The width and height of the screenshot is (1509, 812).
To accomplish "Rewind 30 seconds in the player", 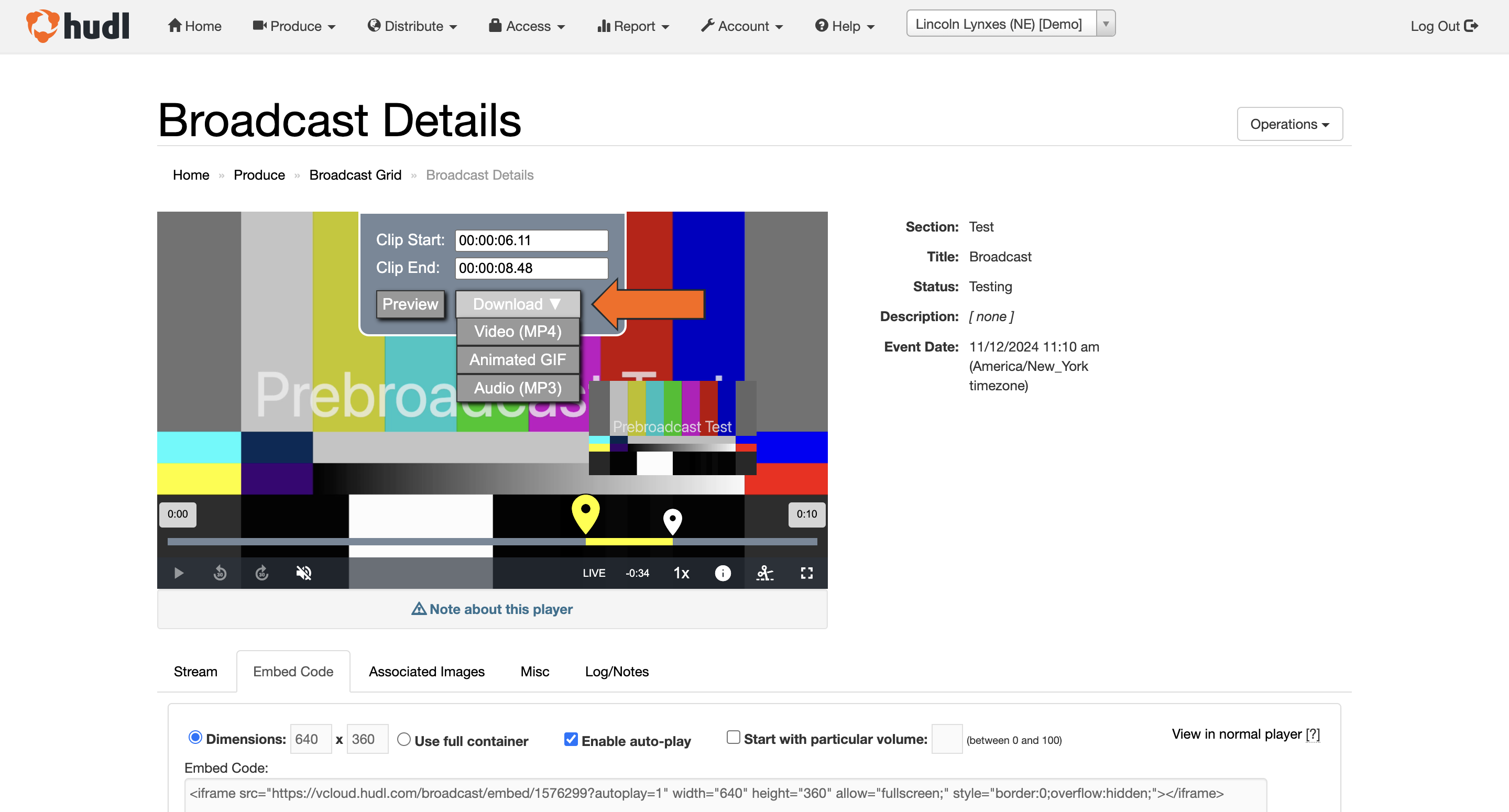I will 220,573.
